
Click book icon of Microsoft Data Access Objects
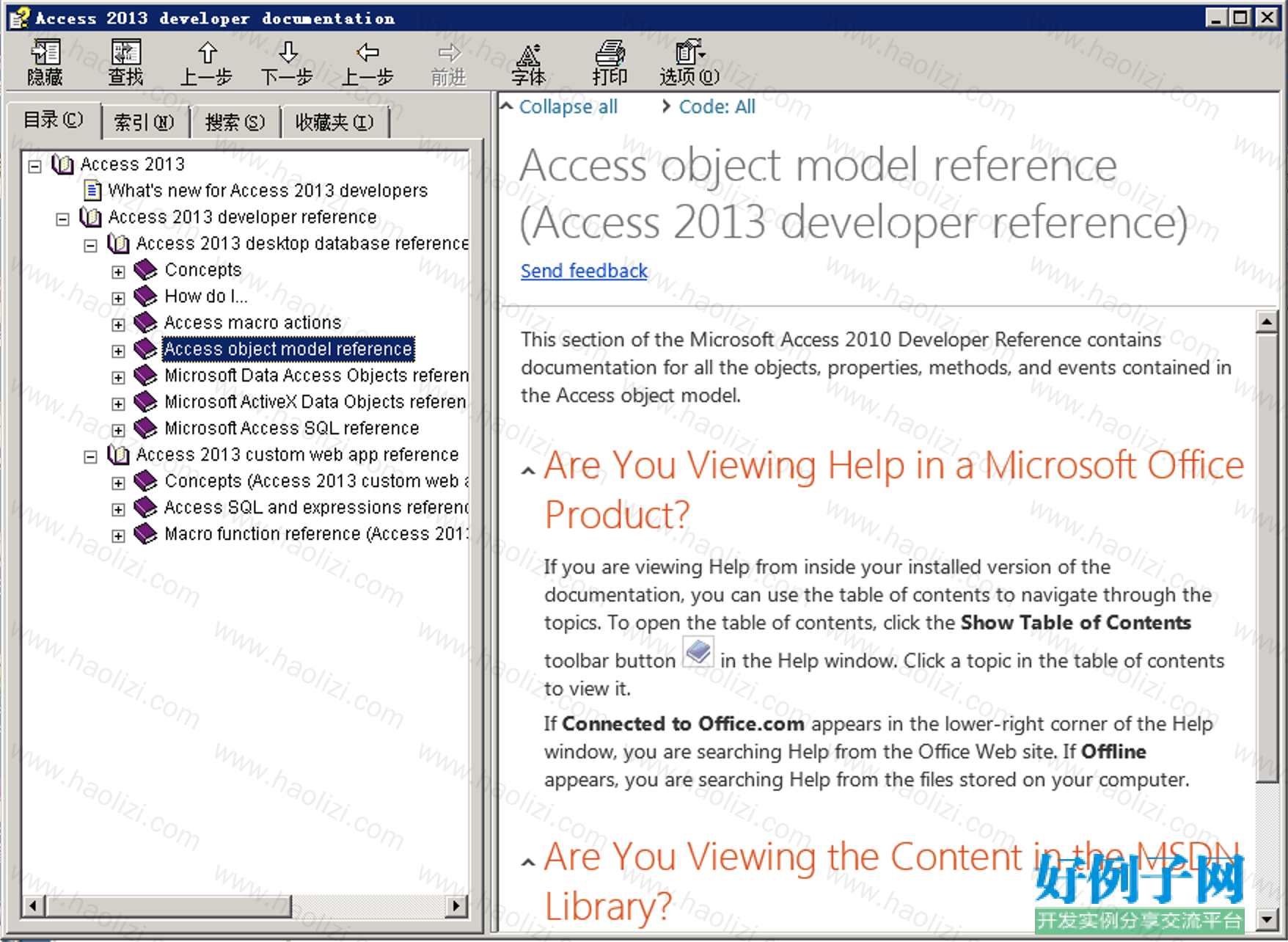(x=146, y=376)
